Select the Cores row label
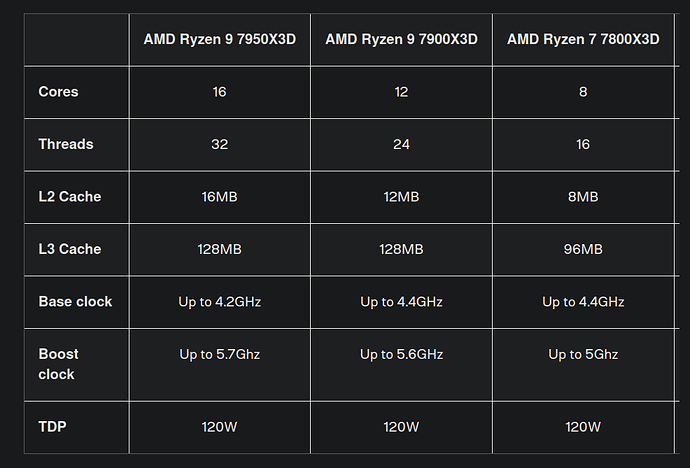This screenshot has width=690, height=468. click(x=58, y=91)
